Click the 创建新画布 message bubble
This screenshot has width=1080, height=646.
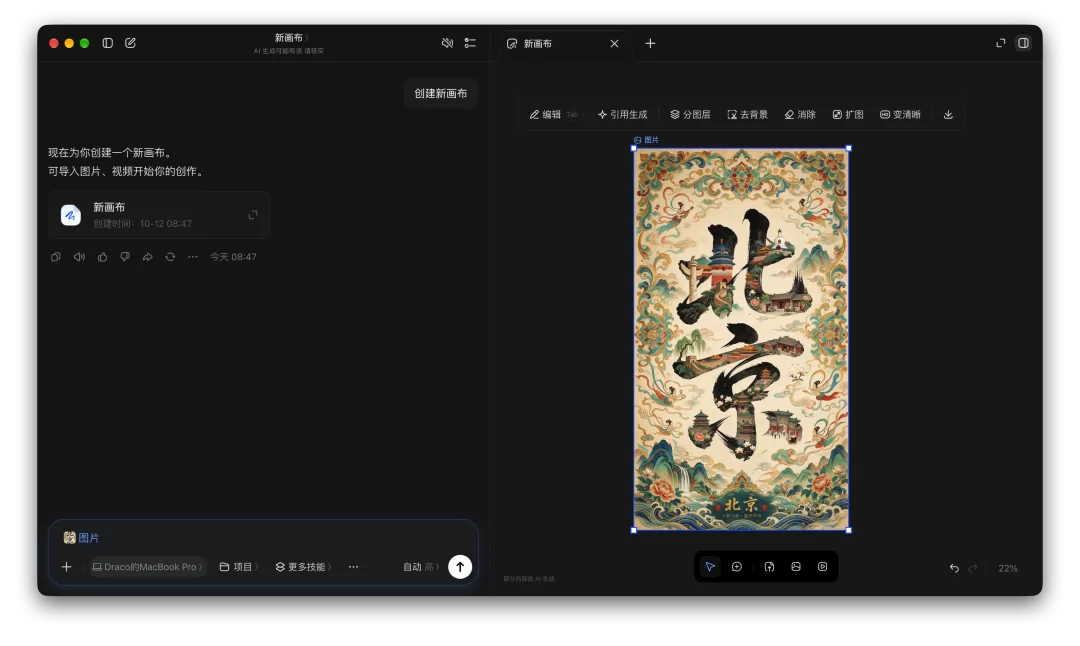pyautogui.click(x=441, y=94)
